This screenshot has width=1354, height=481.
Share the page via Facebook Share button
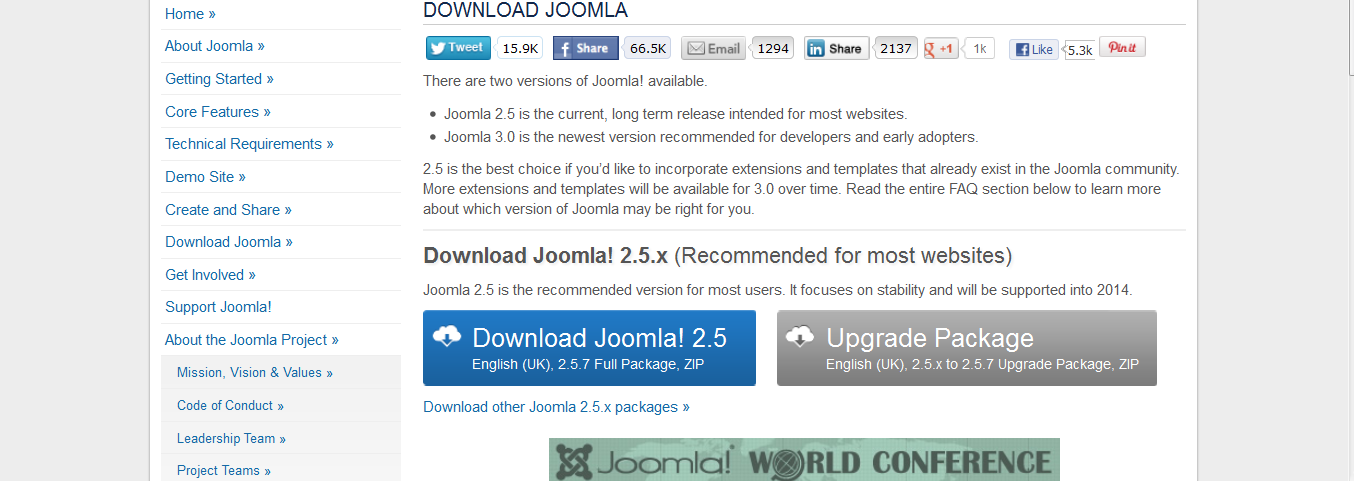[x=585, y=48]
